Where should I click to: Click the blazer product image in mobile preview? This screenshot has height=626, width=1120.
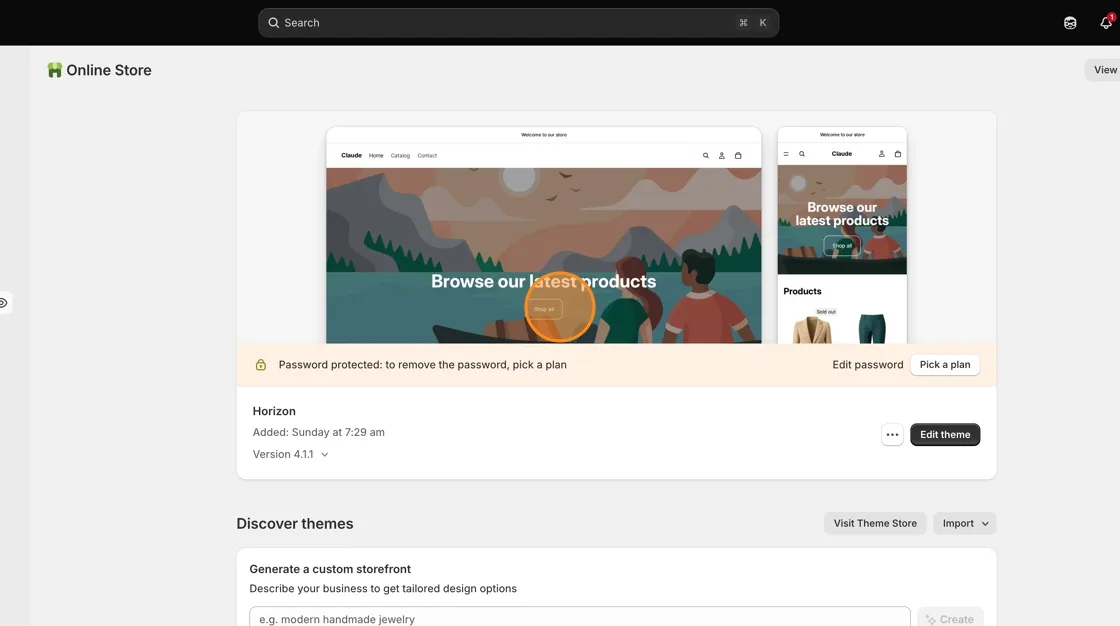tap(812, 327)
